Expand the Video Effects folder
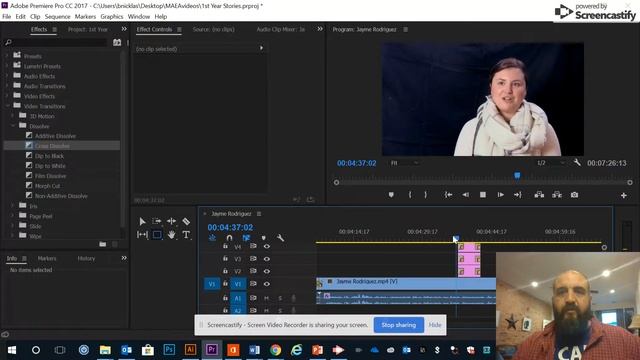This screenshot has width=640, height=360. pos(7,96)
